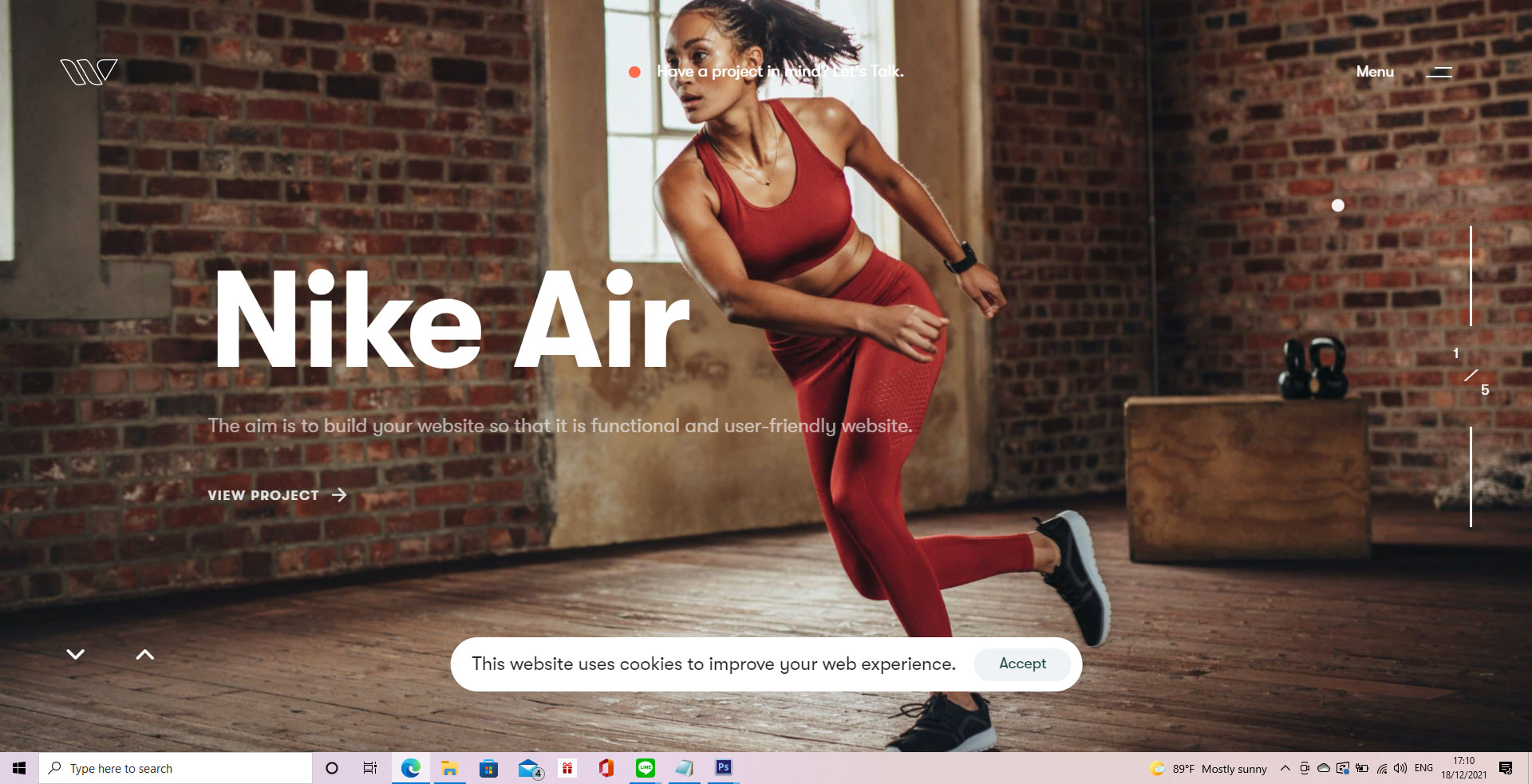This screenshot has height=784, width=1532.
Task: Click the Nike Air headline
Action: [x=452, y=319]
